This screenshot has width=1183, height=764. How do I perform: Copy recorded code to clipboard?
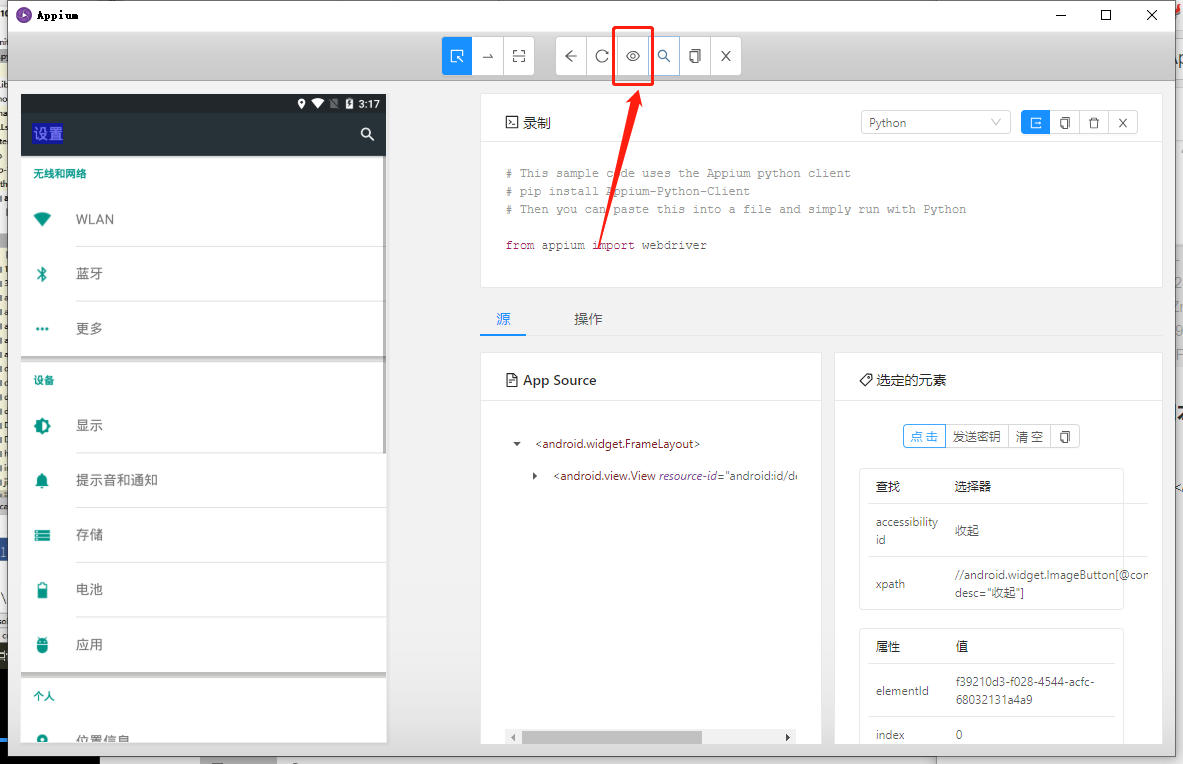point(1065,122)
